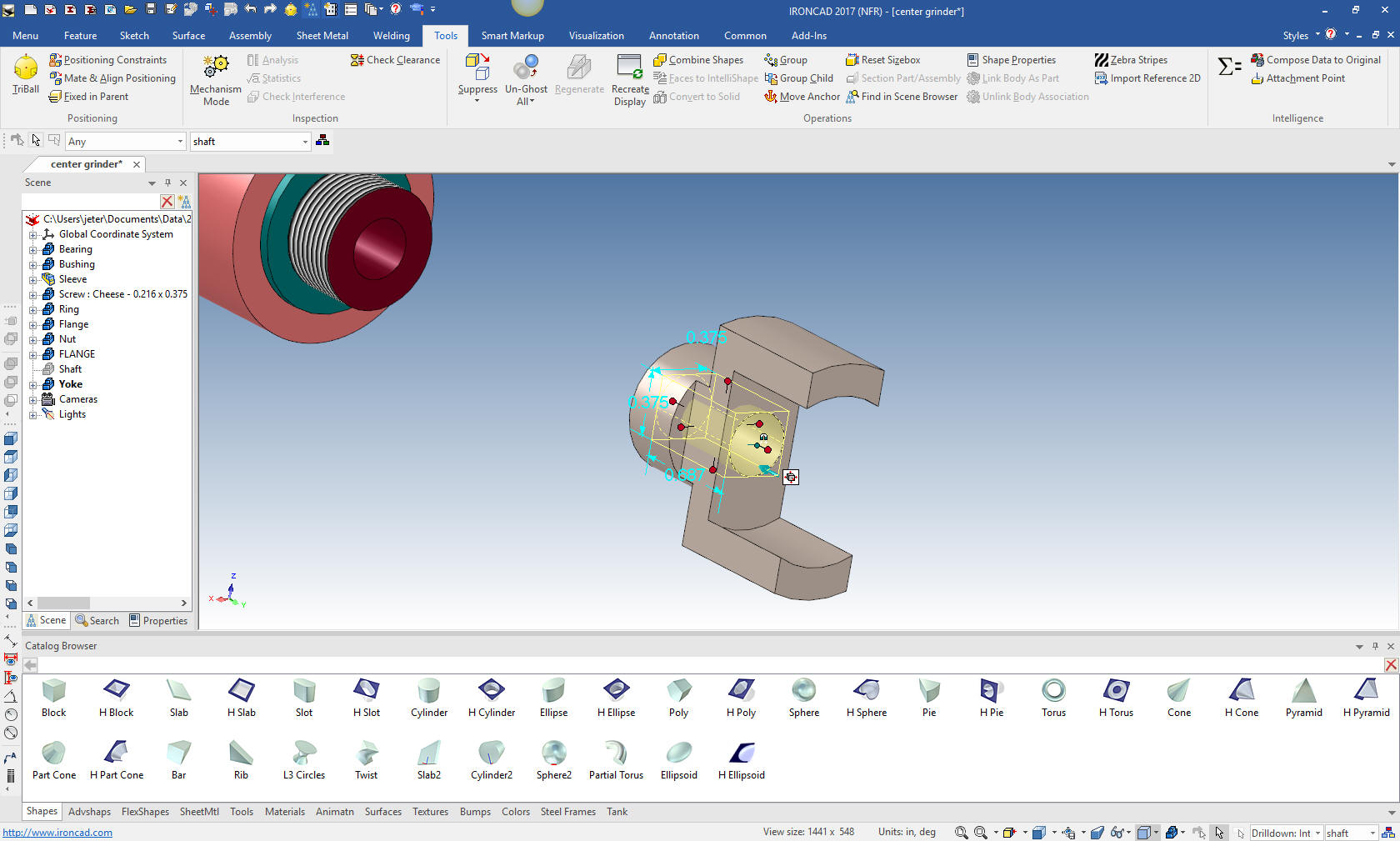Select the Torus shape from catalog

click(1053, 697)
